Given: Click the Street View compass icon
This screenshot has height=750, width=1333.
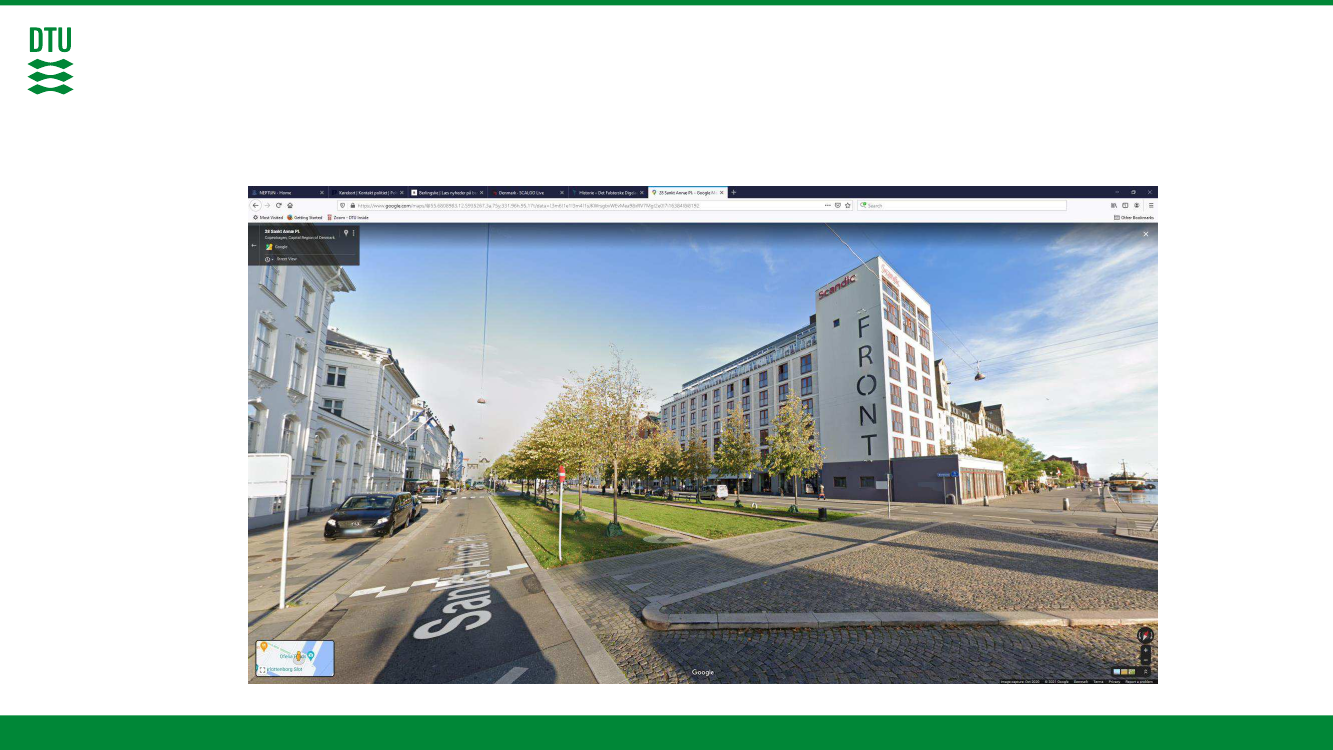Looking at the screenshot, I should [x=1146, y=634].
